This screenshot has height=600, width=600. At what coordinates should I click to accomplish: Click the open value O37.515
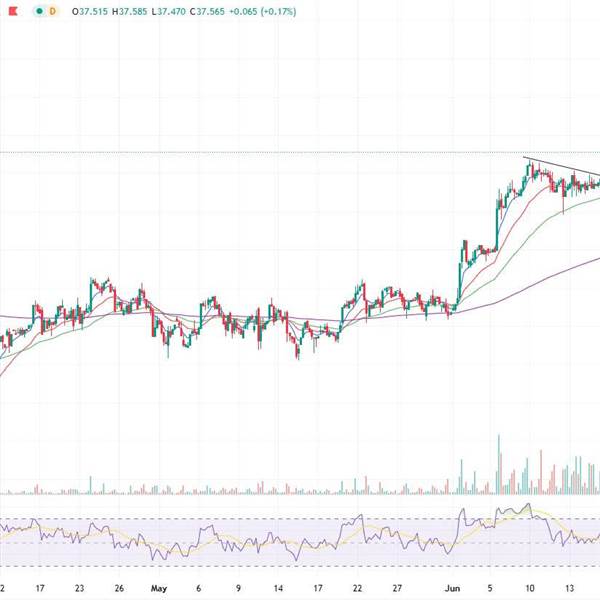pos(90,11)
